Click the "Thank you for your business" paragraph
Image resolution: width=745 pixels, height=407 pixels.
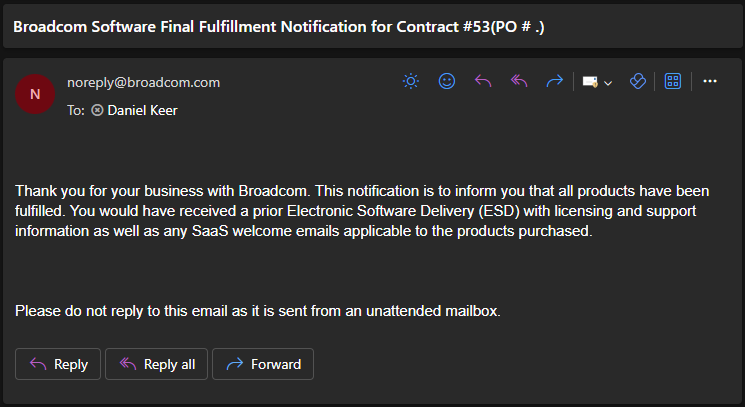point(362,211)
